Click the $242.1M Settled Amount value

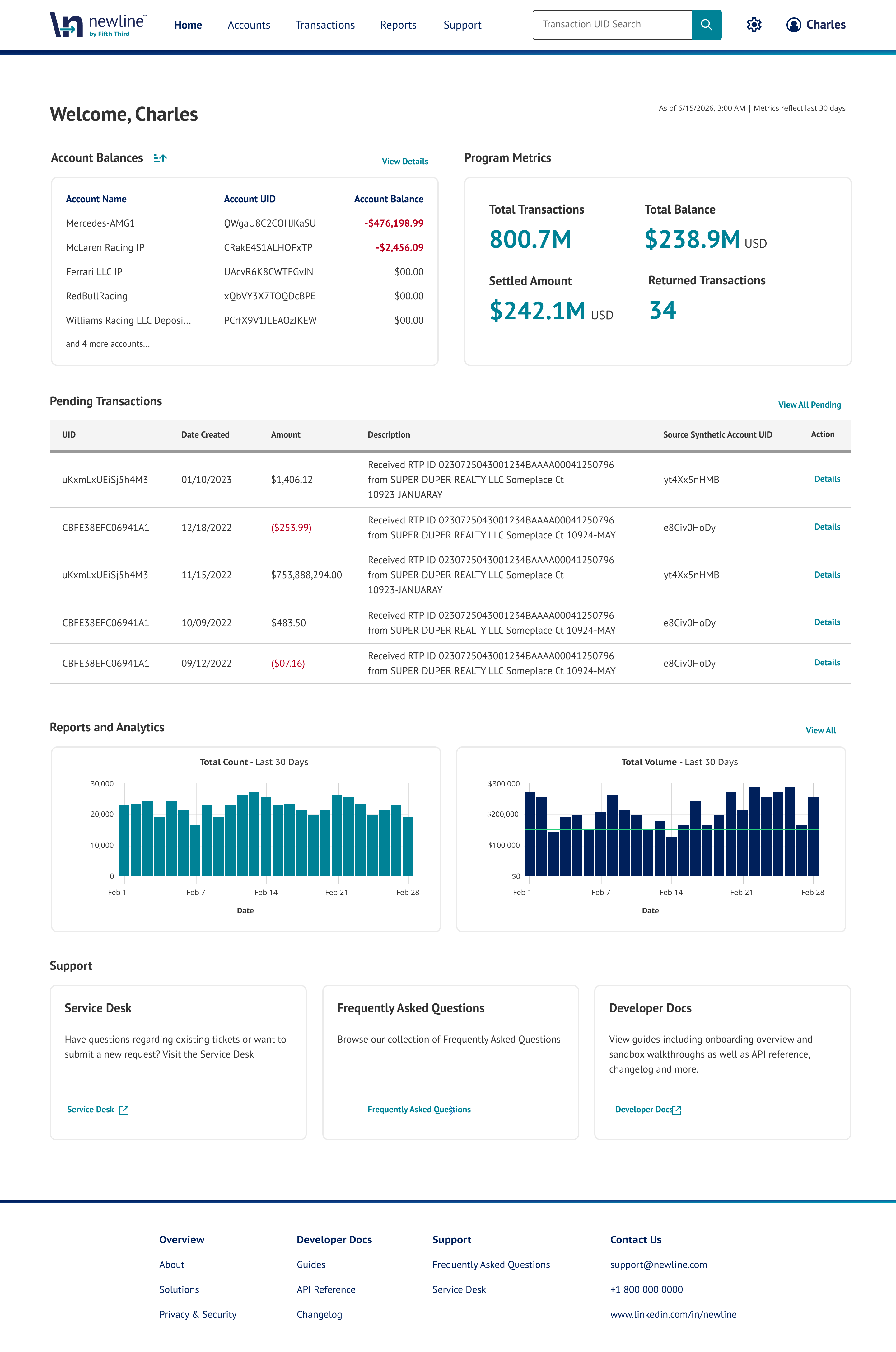537,311
